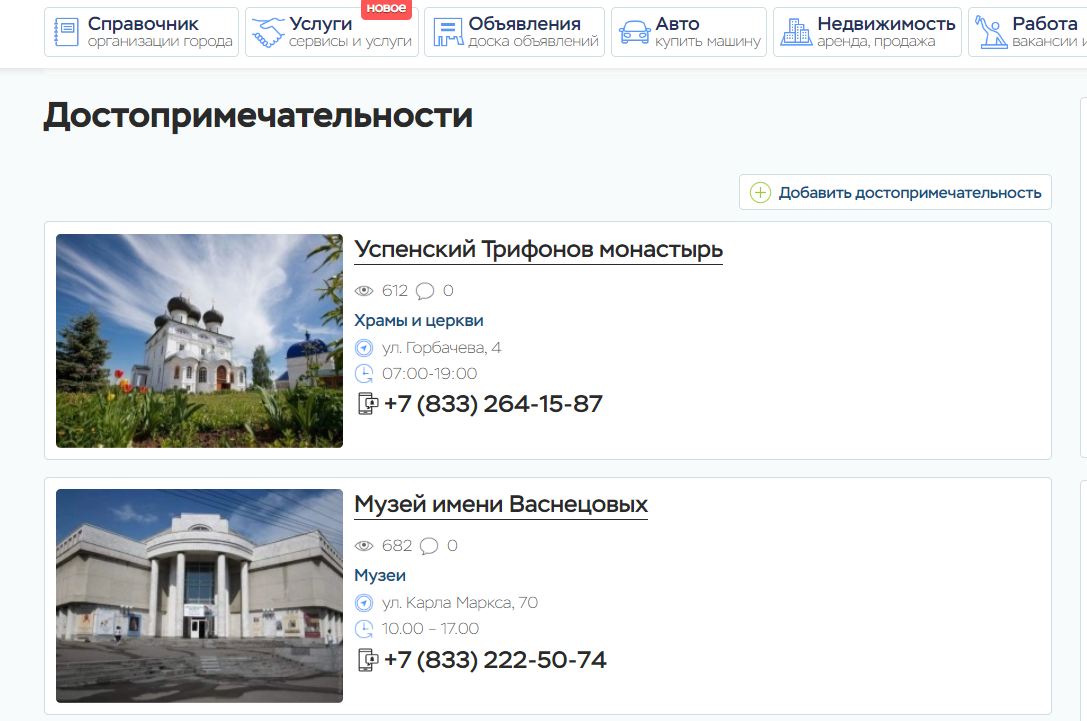Click the Авто car icon
The height and width of the screenshot is (721, 1087).
(x=634, y=32)
